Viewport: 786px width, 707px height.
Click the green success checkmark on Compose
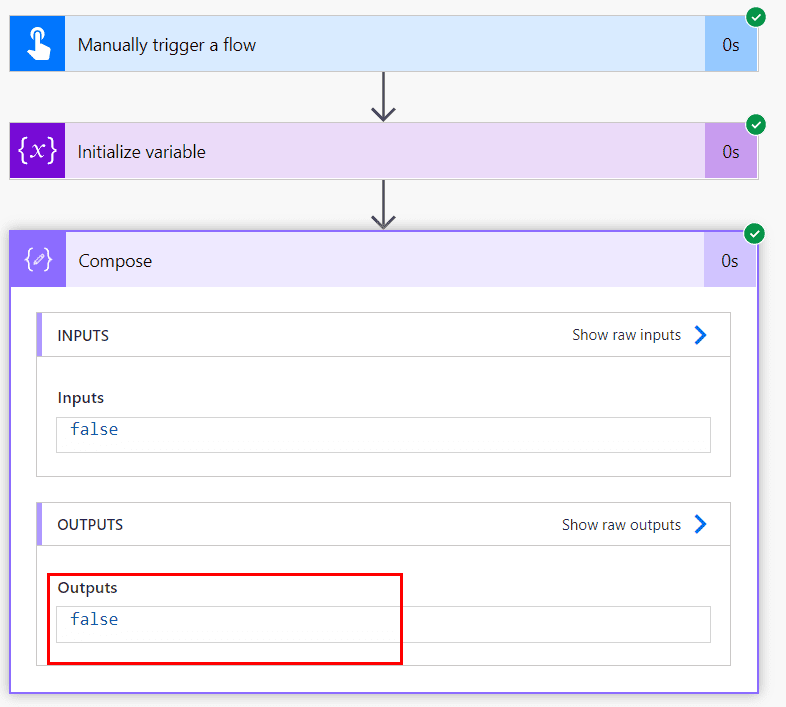(x=754, y=234)
